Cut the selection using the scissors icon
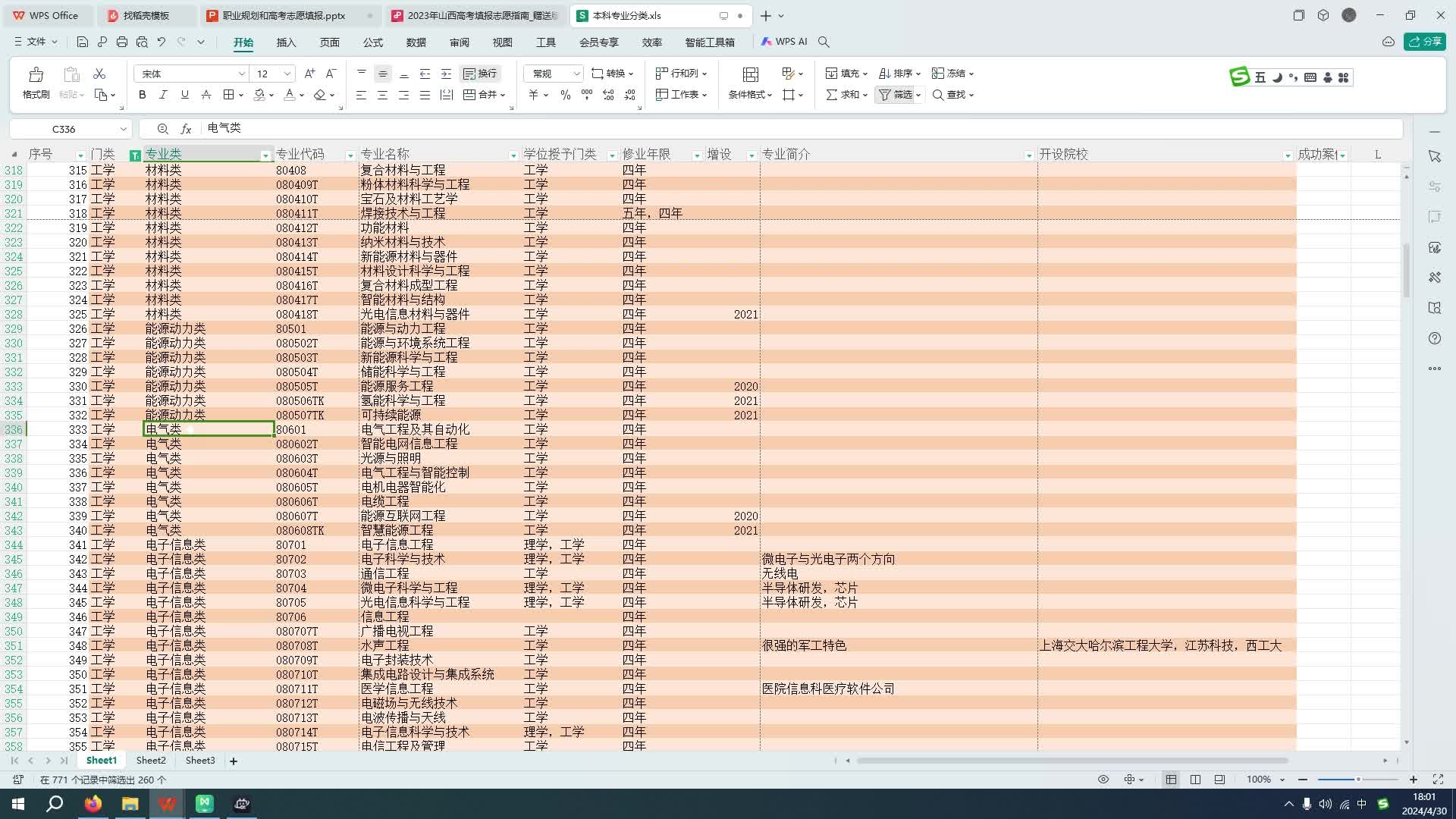This screenshot has width=1456, height=819. click(x=99, y=74)
